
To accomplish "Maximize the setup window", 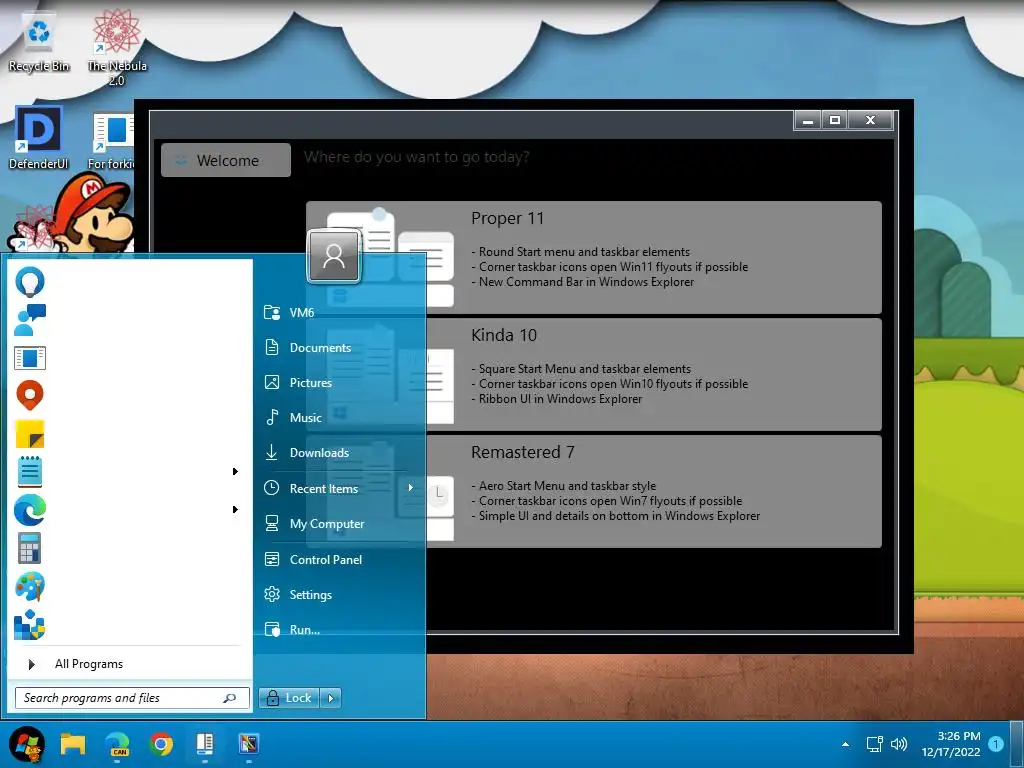I will tap(835, 120).
